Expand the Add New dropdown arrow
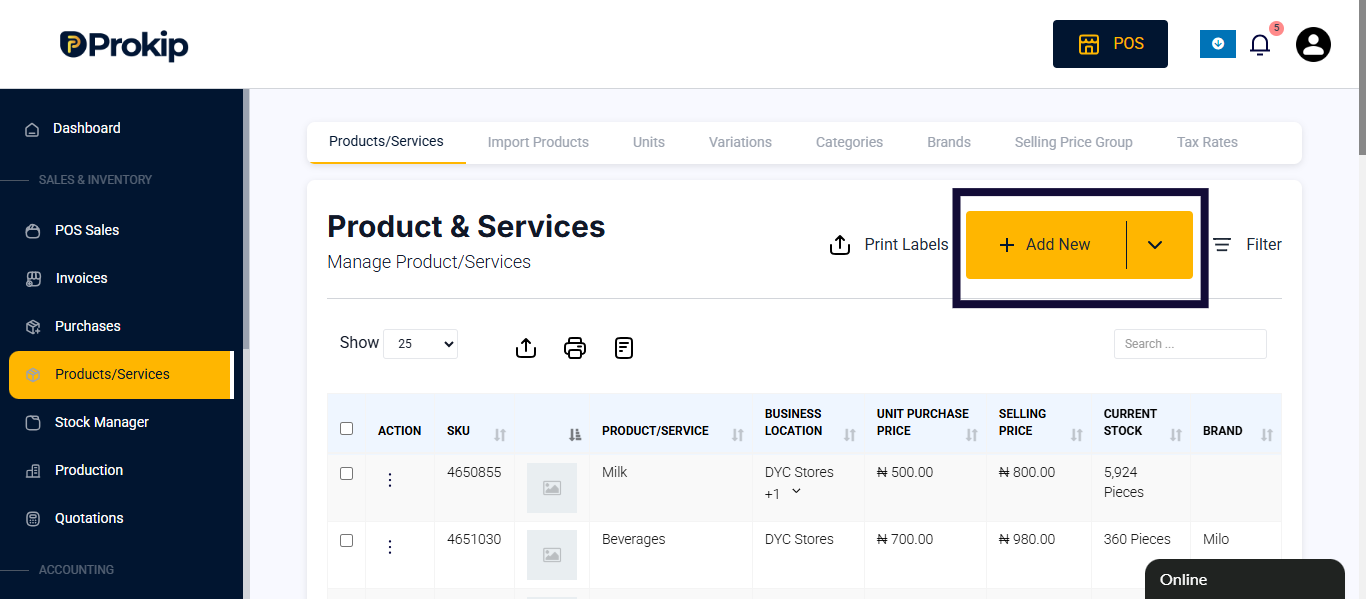This screenshot has height=599, width=1366. pos(1155,245)
